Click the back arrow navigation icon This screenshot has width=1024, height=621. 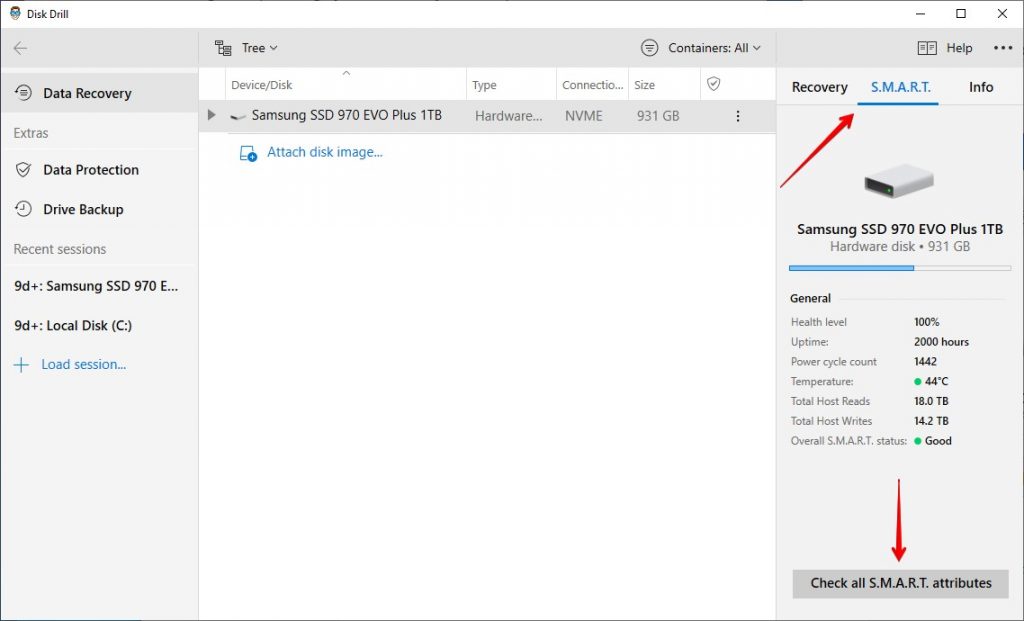tap(20, 47)
